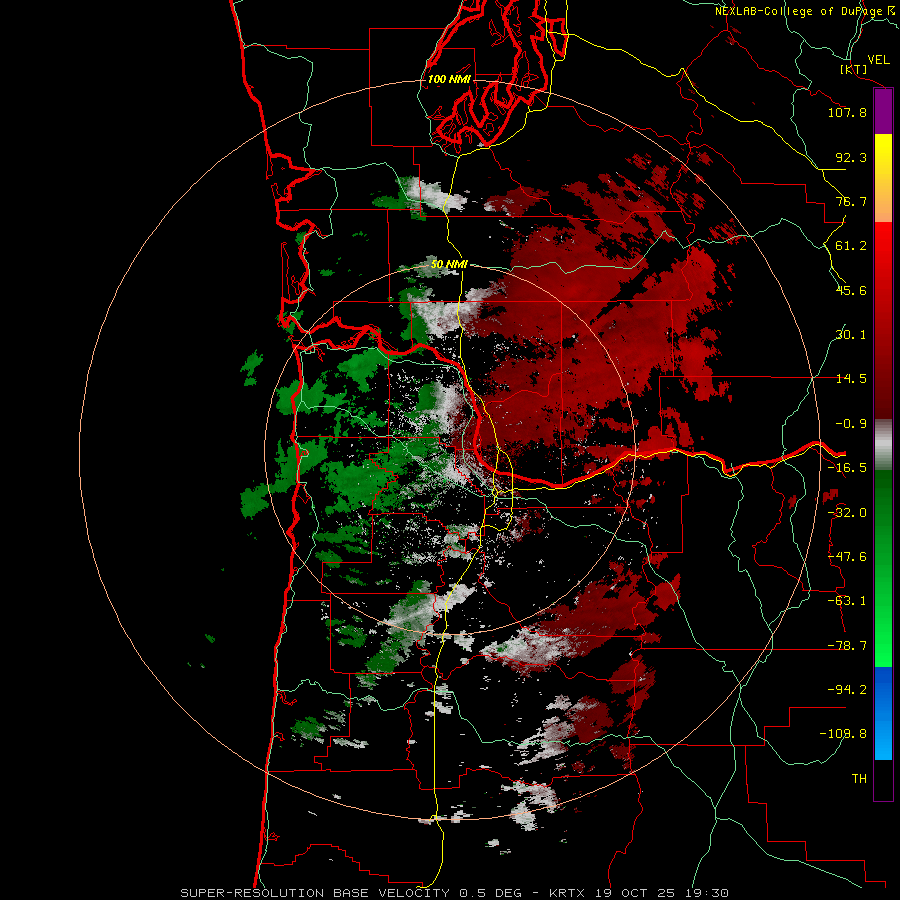Viewport: 900px width, 900px height.
Task: Click the -94.2 velocity scale value
Action: point(847,690)
